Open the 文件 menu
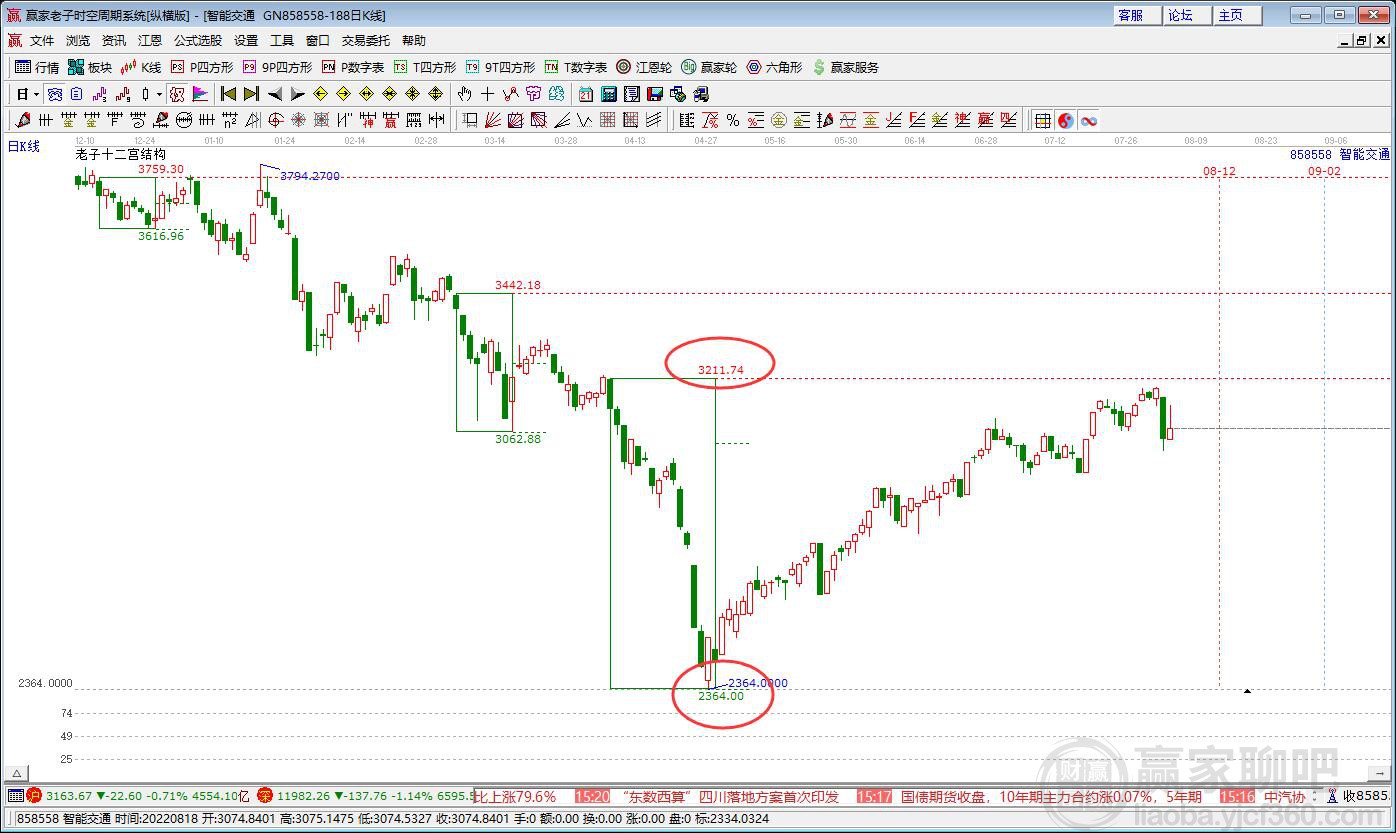Image resolution: width=1396 pixels, height=833 pixels. tap(42, 40)
